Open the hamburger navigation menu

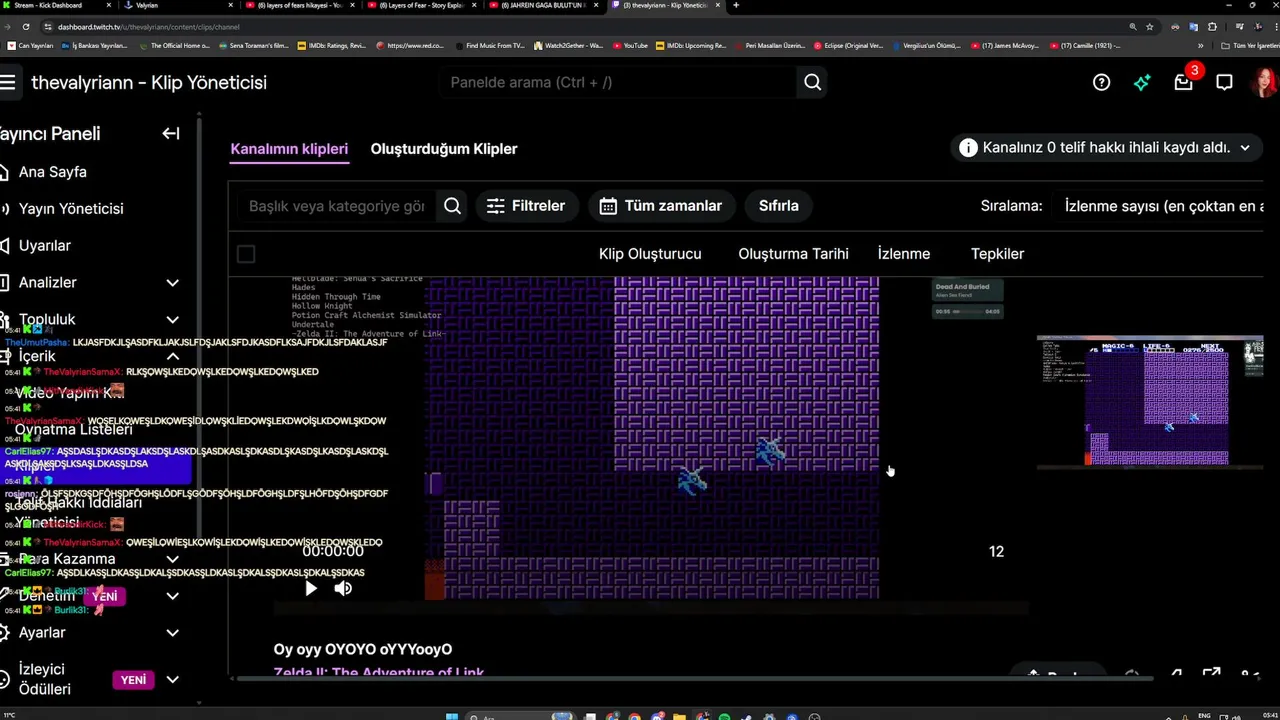click(8, 83)
